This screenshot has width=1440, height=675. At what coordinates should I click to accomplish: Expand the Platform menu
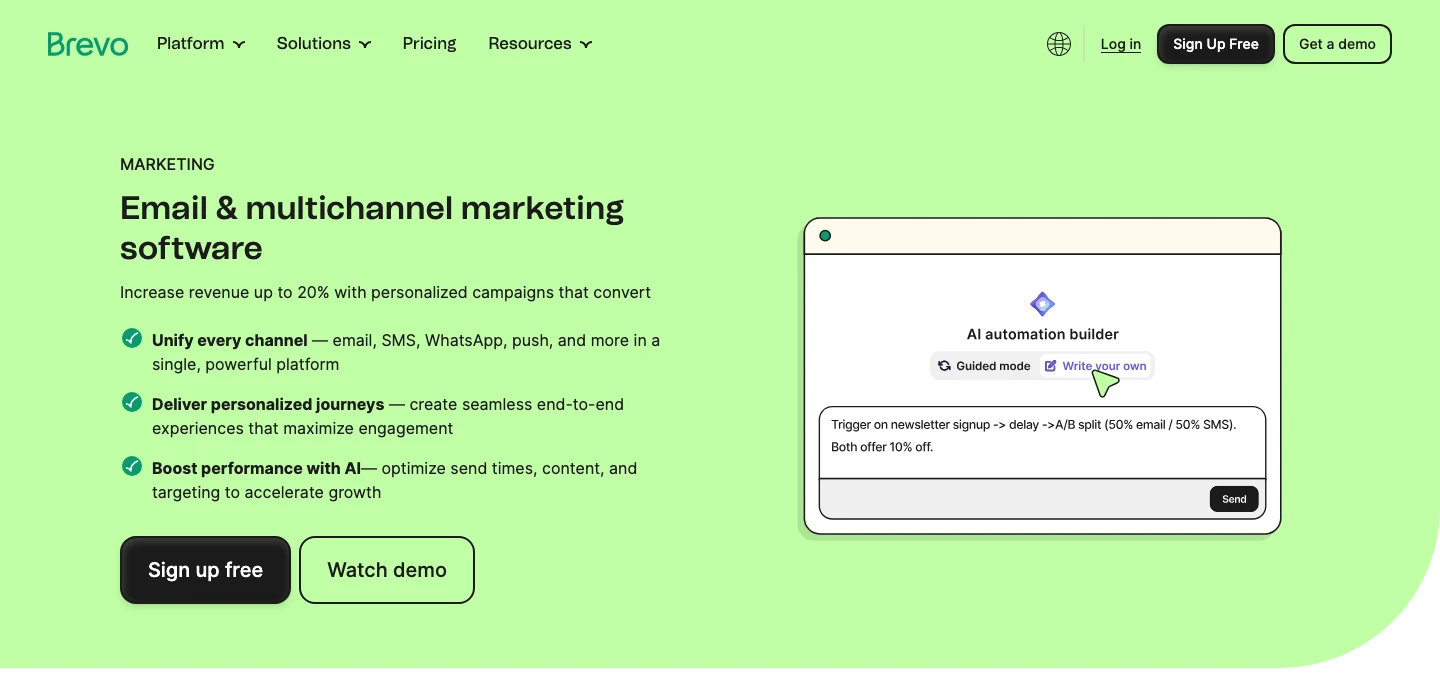[201, 44]
